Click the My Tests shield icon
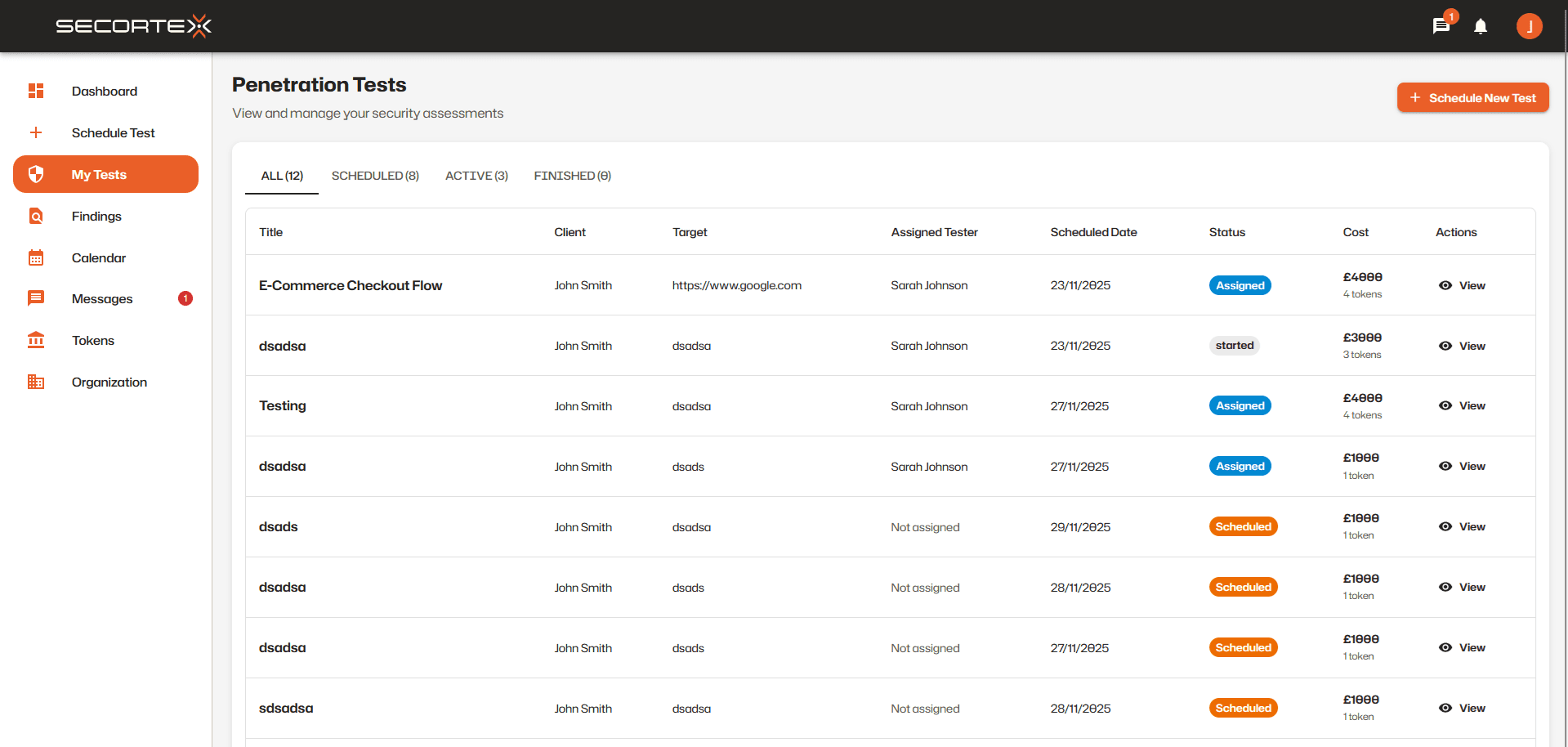This screenshot has width=1568, height=747. 36,174
